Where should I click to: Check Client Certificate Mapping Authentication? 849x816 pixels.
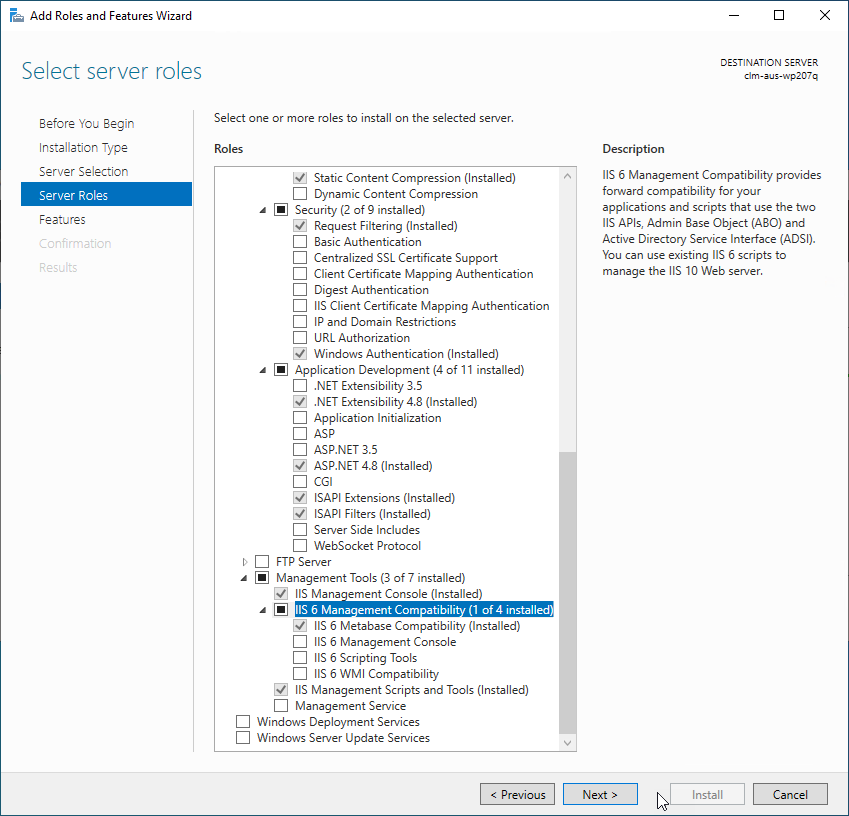tap(300, 273)
